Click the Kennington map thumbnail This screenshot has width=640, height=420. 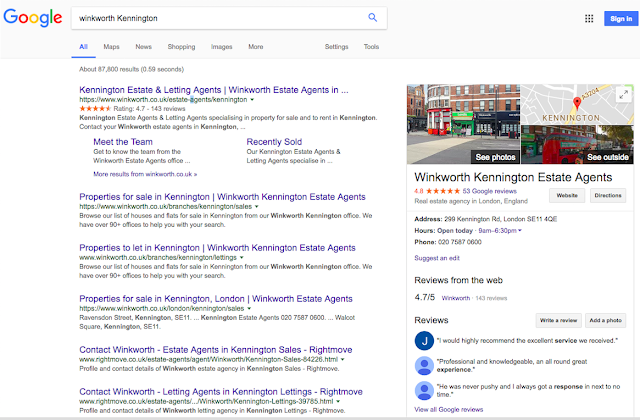[x=578, y=104]
